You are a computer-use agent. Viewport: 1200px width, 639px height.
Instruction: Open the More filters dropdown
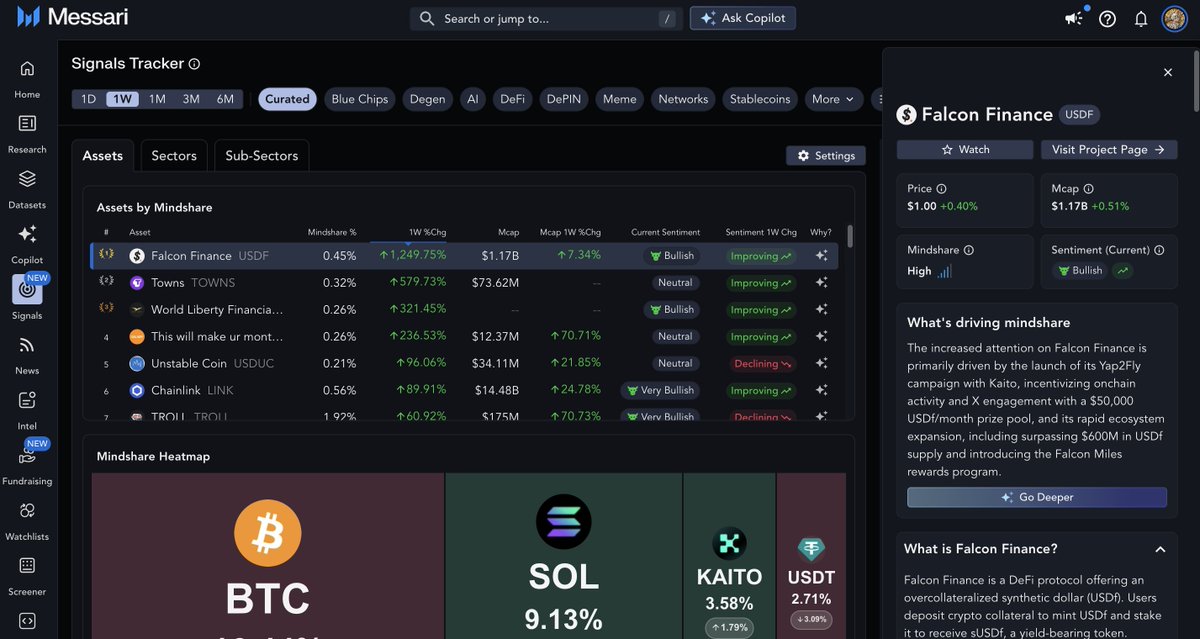(x=834, y=99)
